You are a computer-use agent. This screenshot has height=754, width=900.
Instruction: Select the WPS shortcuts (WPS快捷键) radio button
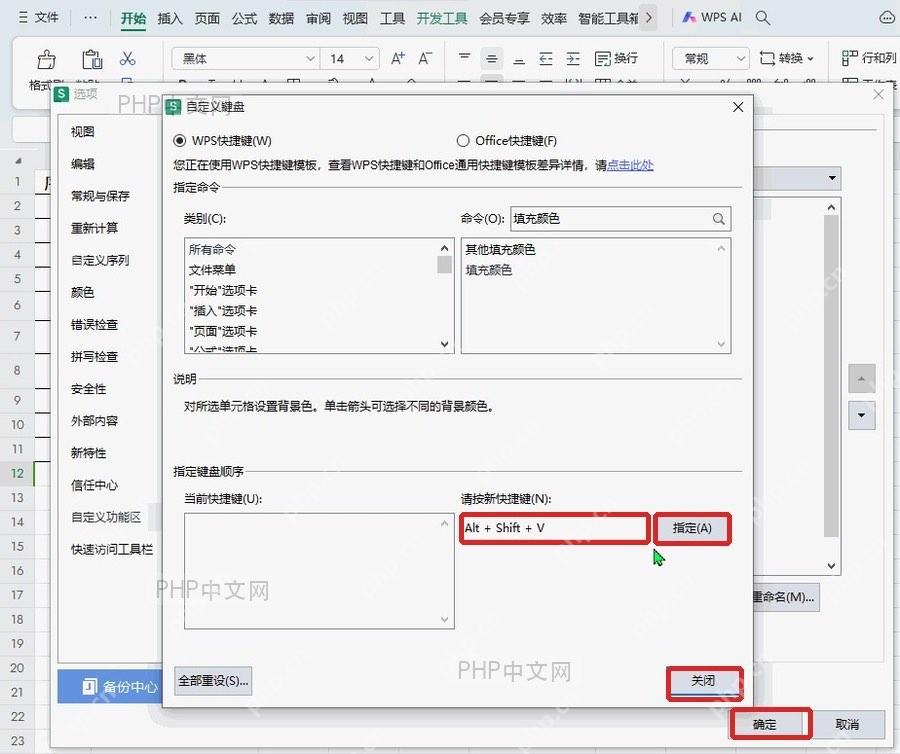coord(180,141)
